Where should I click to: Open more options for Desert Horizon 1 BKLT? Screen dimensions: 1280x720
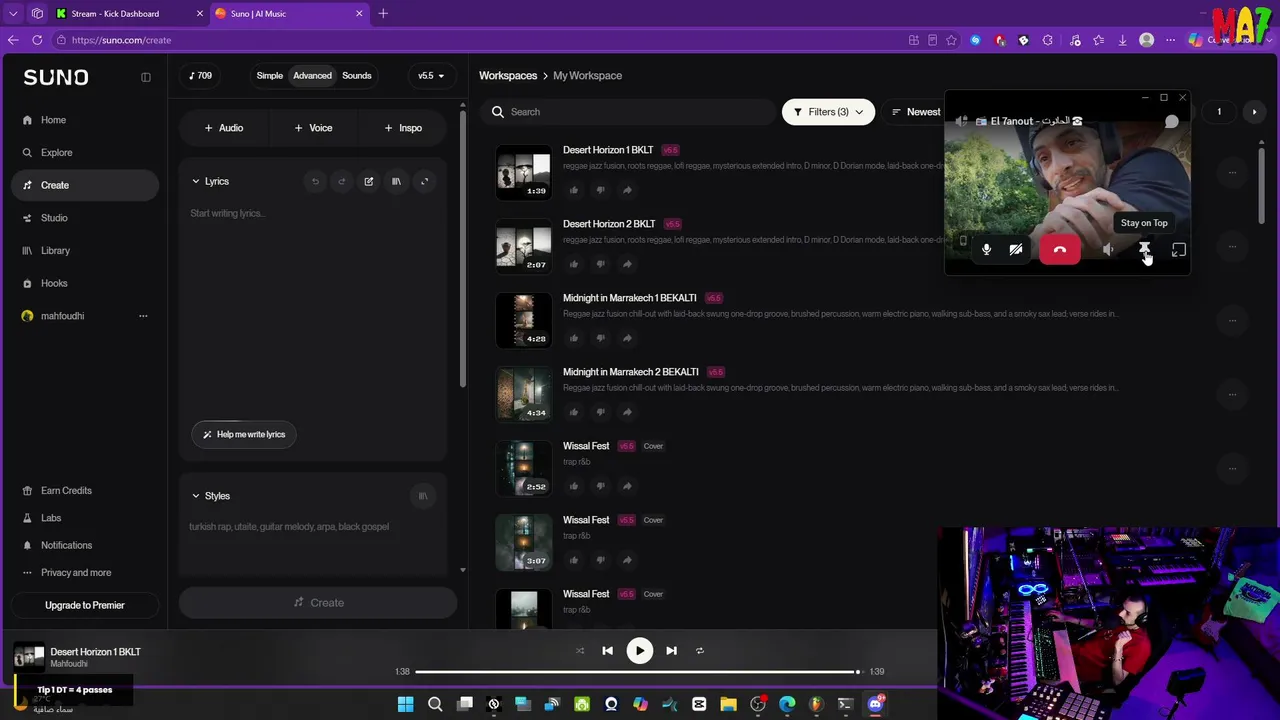click(x=1232, y=173)
